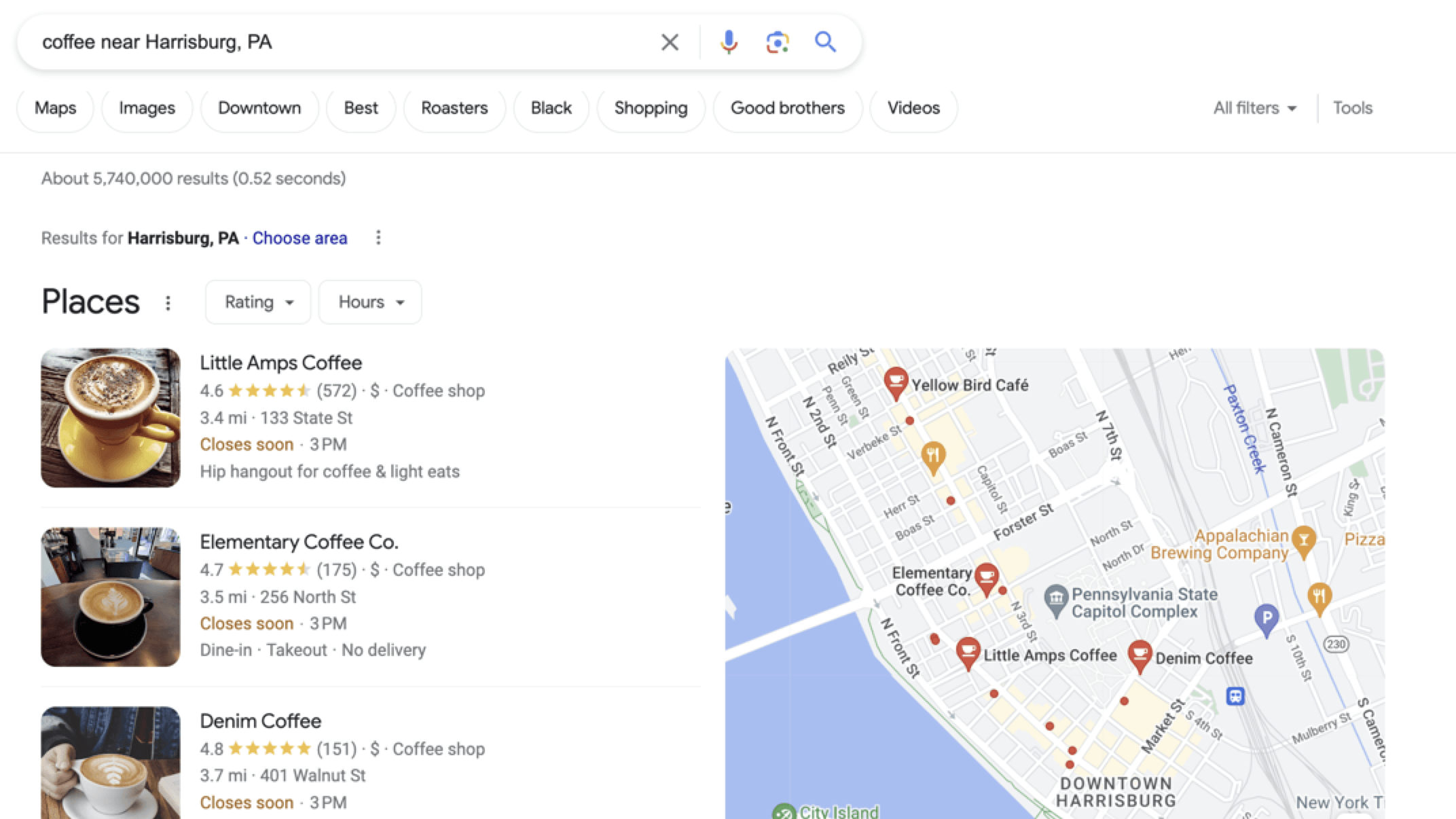The width and height of the screenshot is (1456, 819).
Task: Click the address text 133 State St
Action: coord(306,418)
